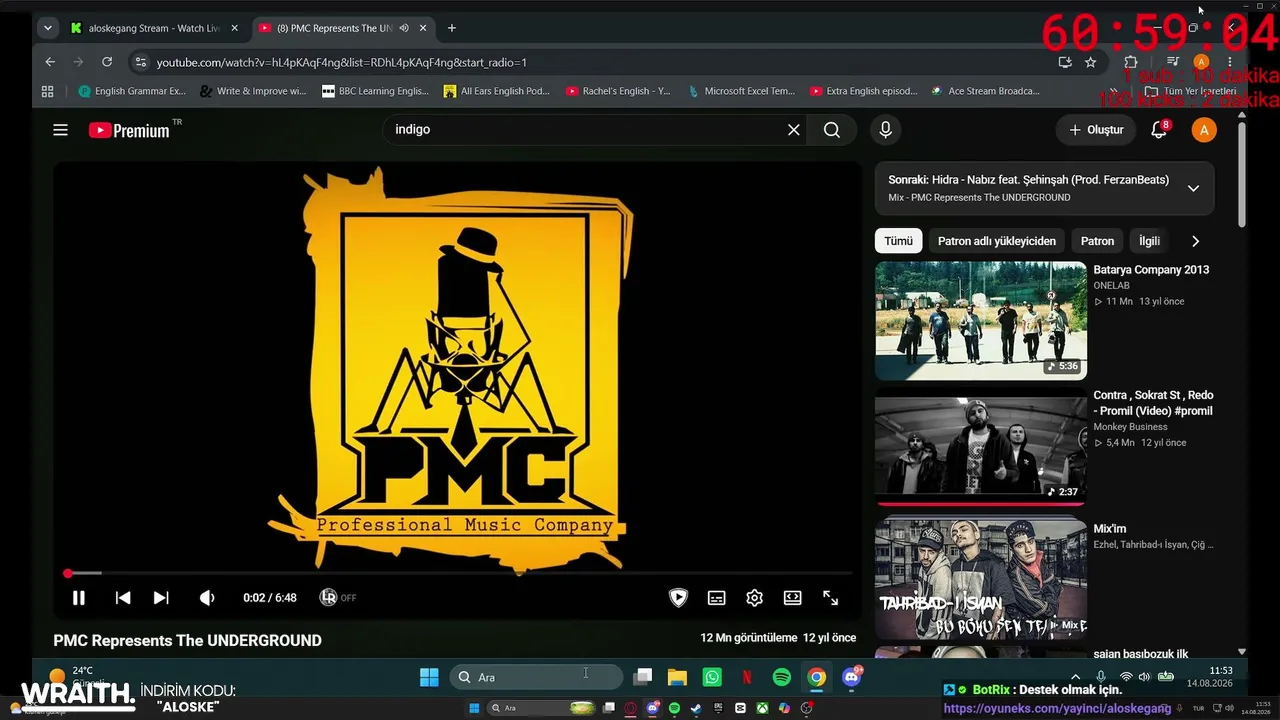1280x720 pixels.
Task: Open the Mix'im playlist title
Action: click(x=1110, y=529)
